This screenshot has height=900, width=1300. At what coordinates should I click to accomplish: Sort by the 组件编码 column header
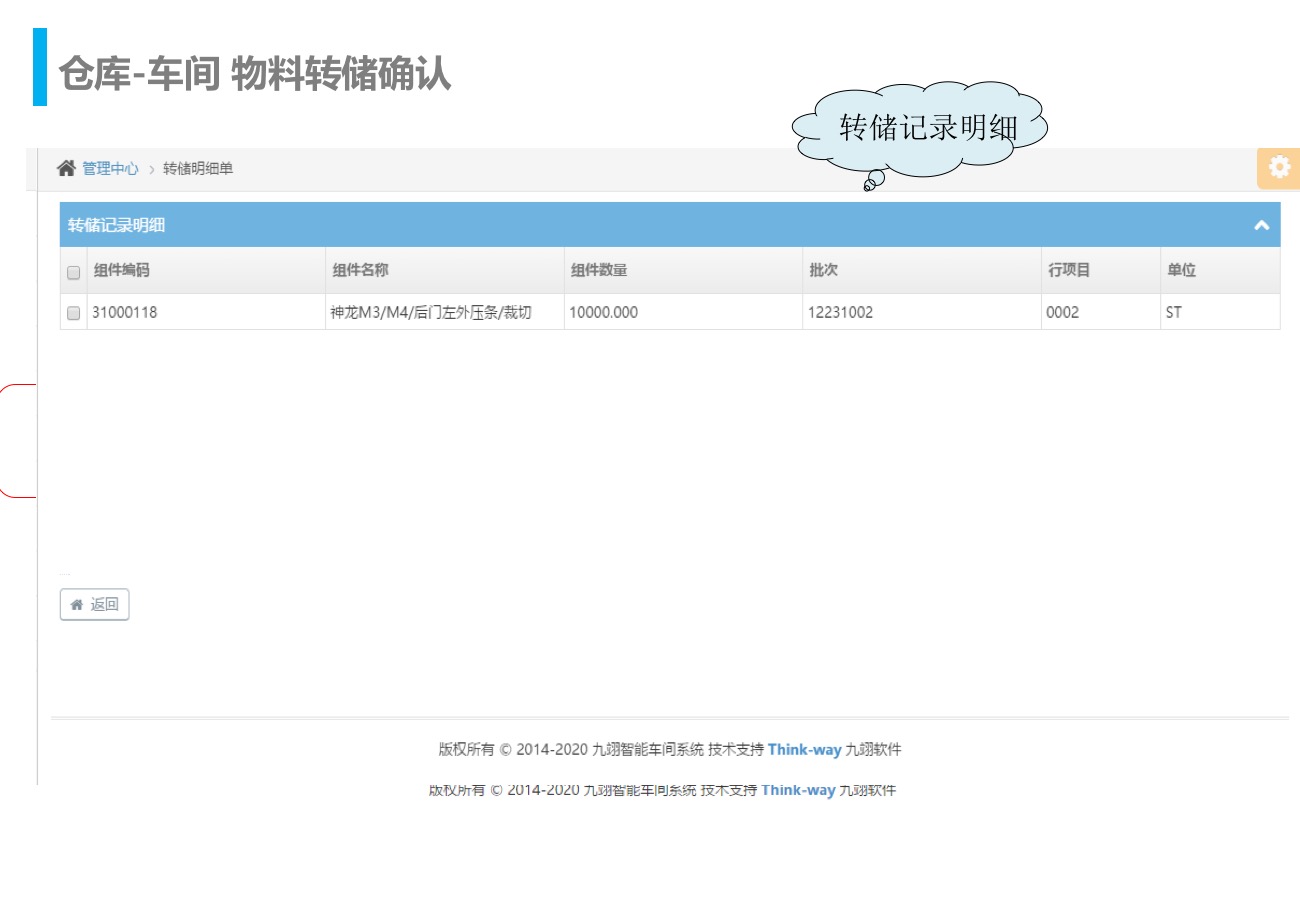tap(121, 271)
